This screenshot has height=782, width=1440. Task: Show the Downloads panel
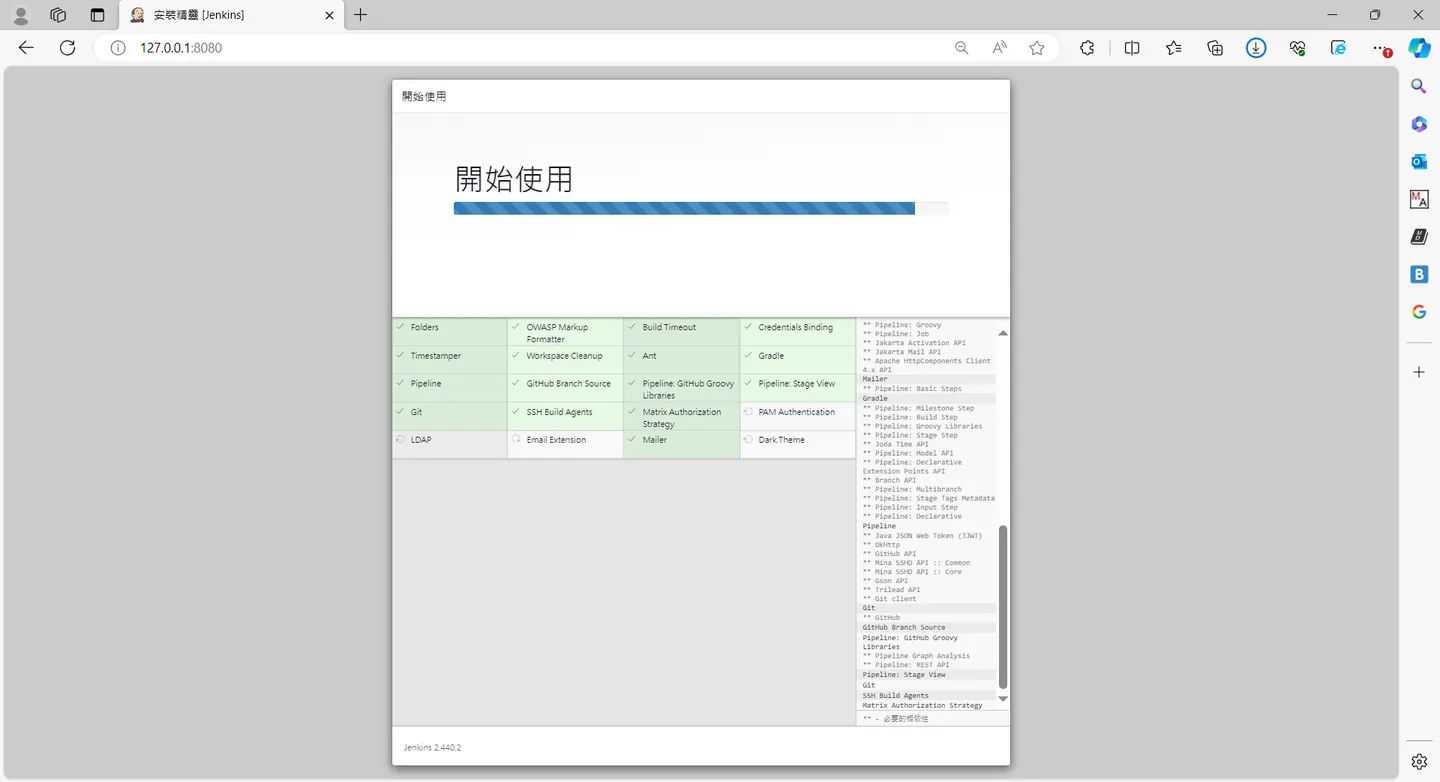point(1257,47)
